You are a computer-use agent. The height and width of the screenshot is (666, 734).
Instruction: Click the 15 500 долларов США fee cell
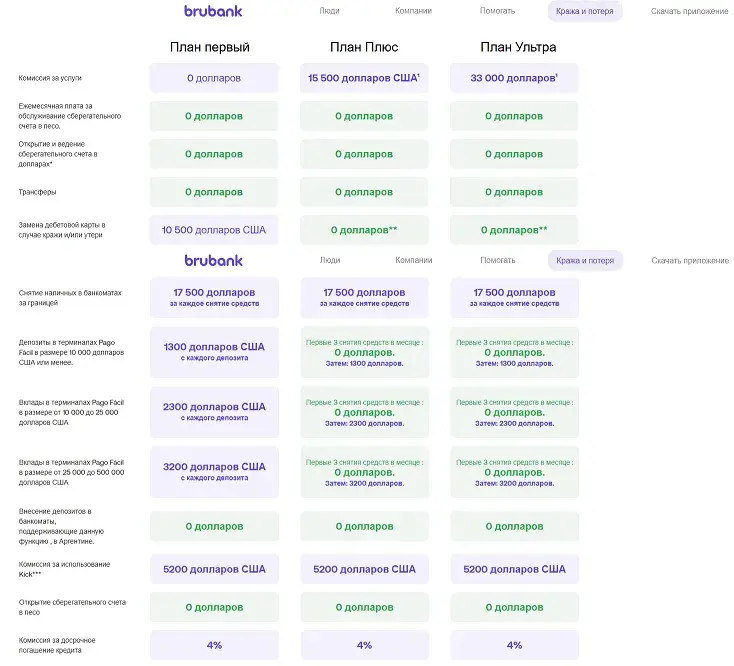click(364, 78)
